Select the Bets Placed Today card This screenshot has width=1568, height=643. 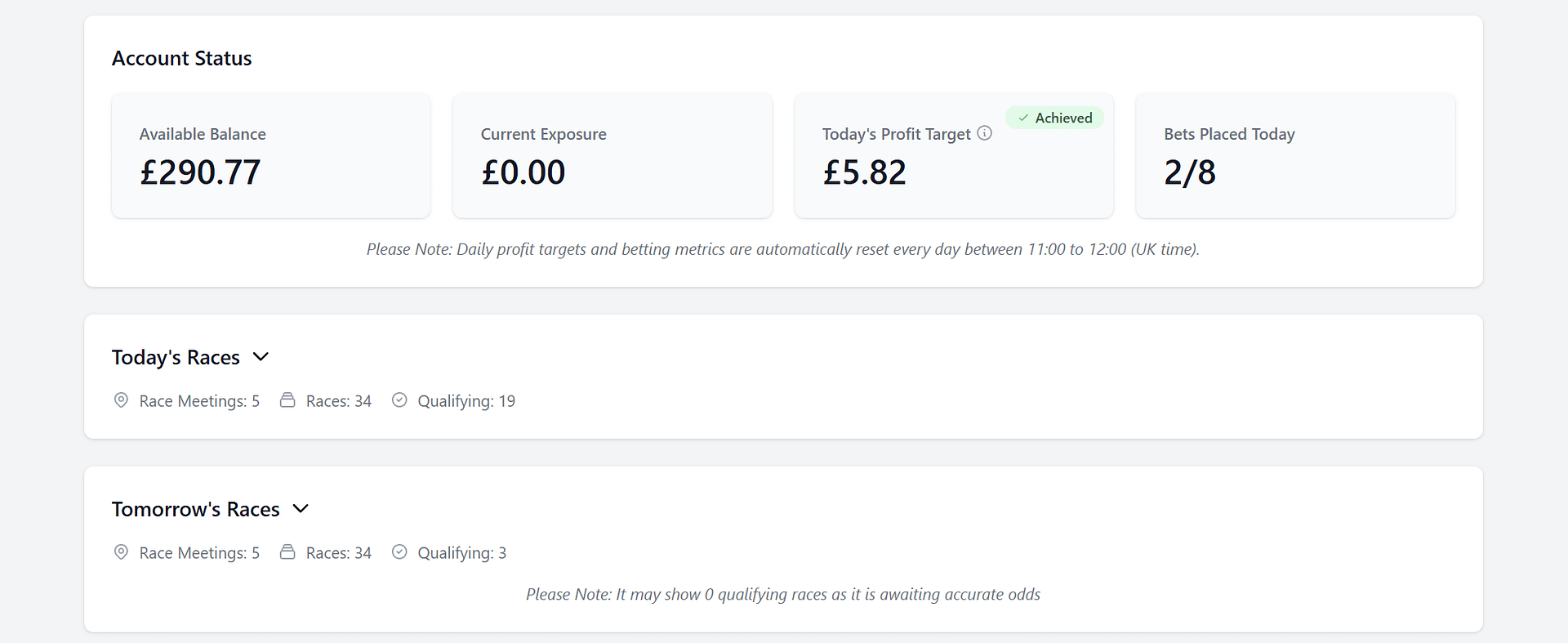coord(1295,155)
